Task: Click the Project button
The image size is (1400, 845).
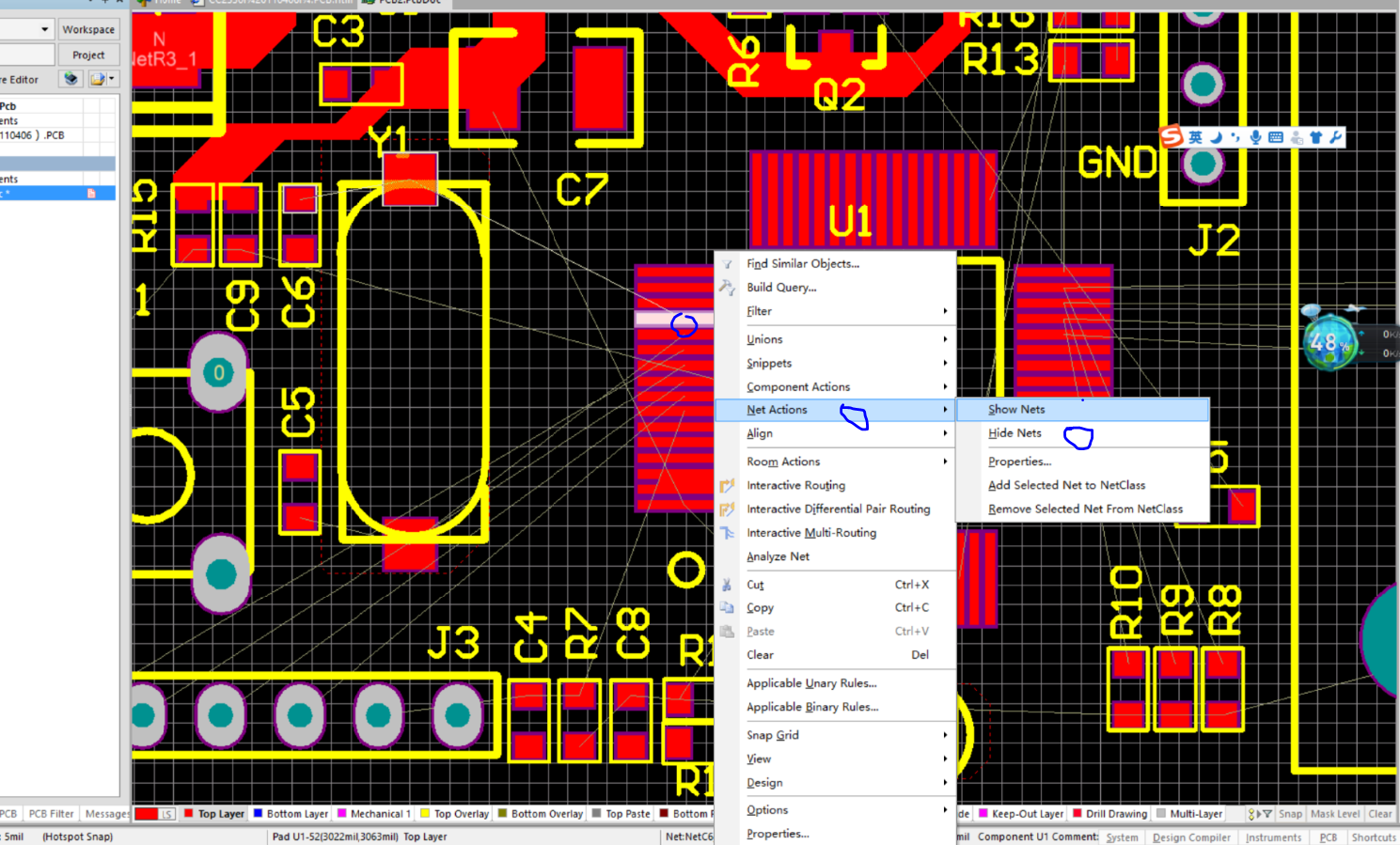Action: (88, 55)
